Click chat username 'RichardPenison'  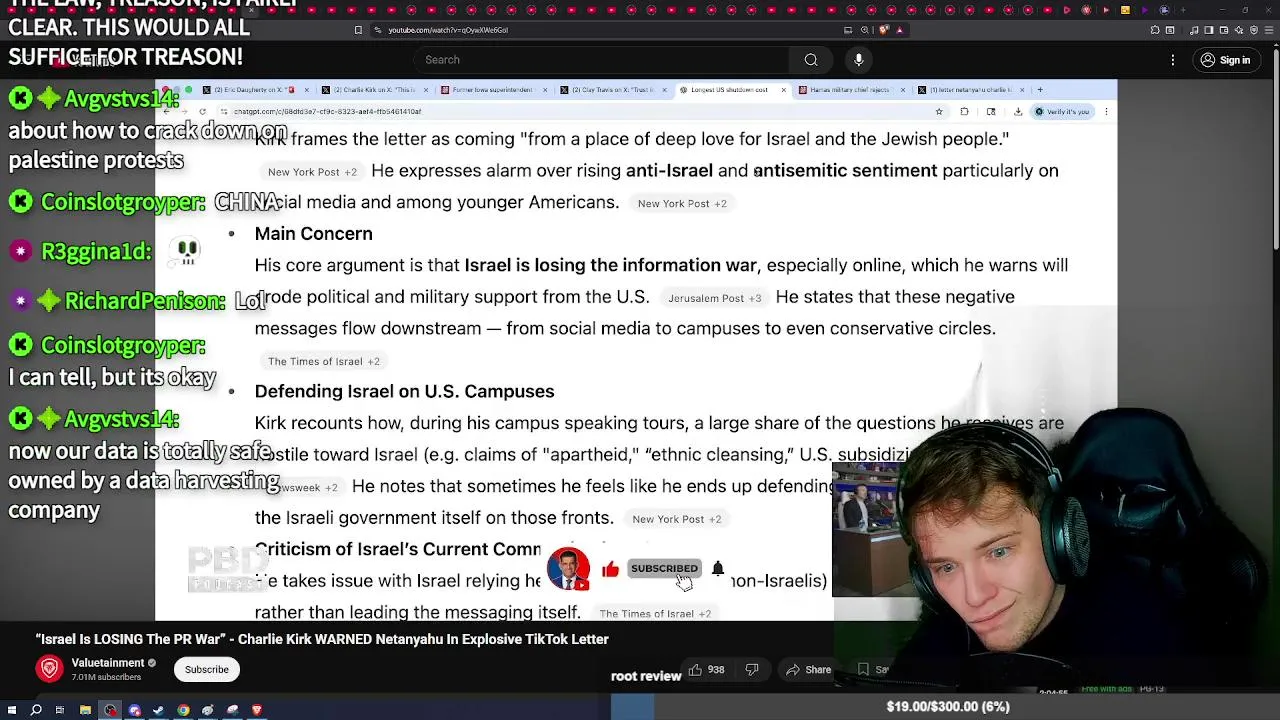point(145,301)
